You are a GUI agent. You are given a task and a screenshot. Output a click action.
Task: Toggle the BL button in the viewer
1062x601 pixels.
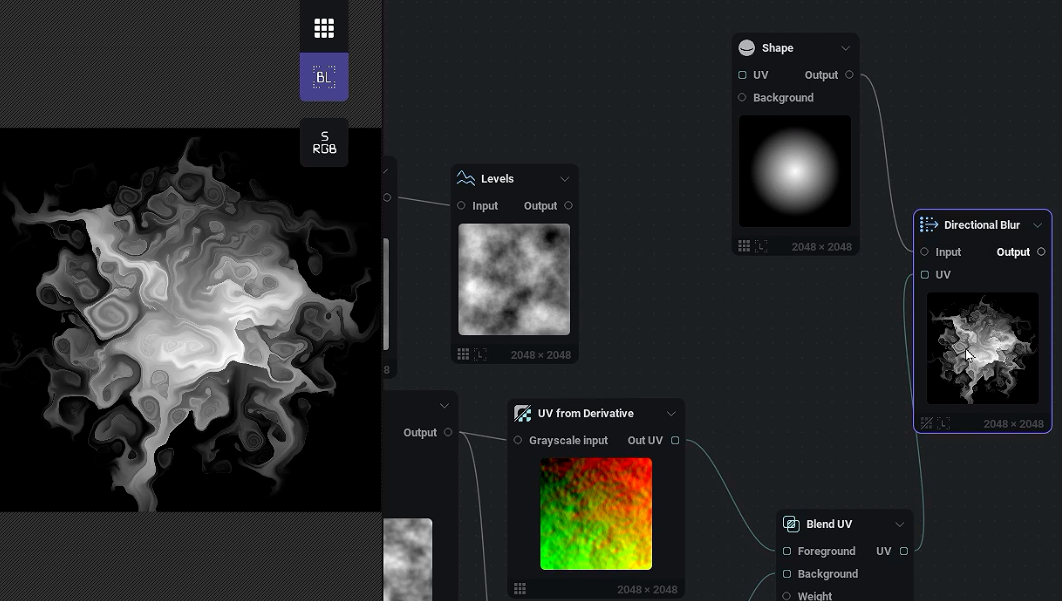[324, 77]
